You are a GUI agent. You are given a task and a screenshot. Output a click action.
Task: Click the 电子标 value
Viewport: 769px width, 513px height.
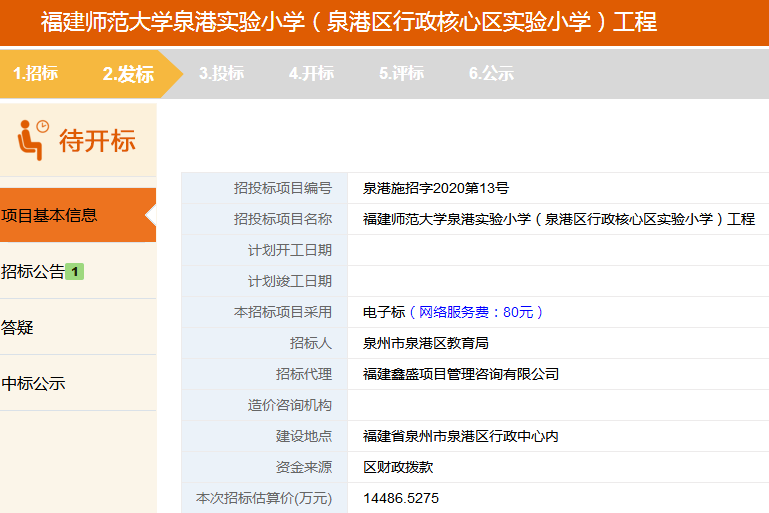384,312
